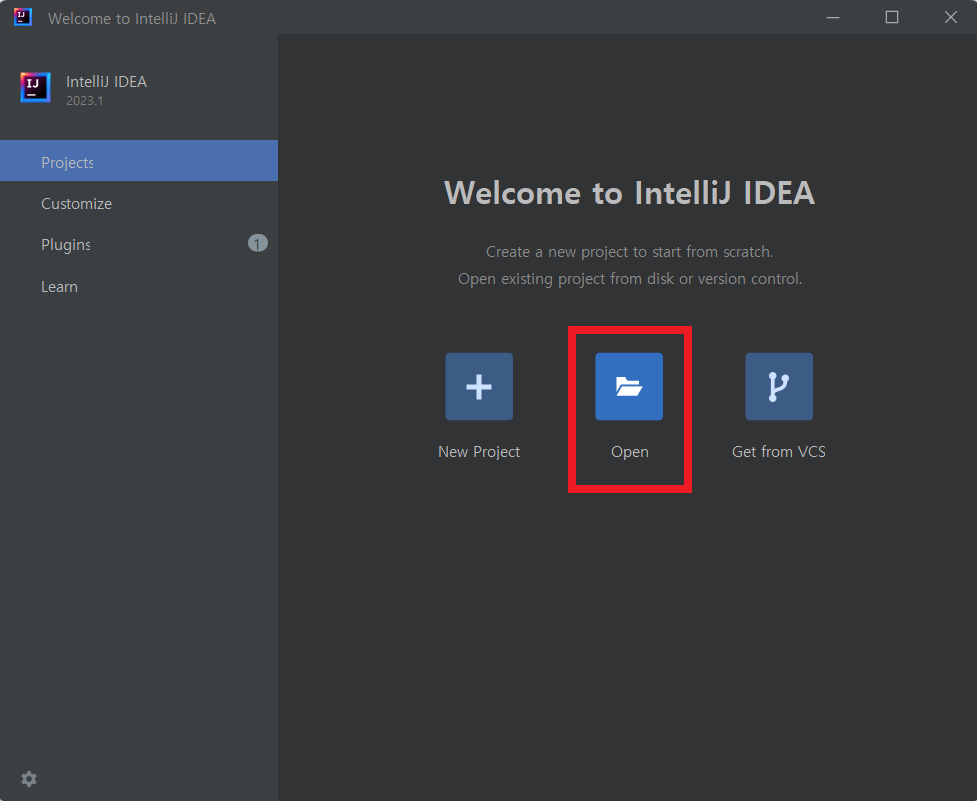
Task: Click the version text 2023.1
Action: pyautogui.click(x=85, y=101)
